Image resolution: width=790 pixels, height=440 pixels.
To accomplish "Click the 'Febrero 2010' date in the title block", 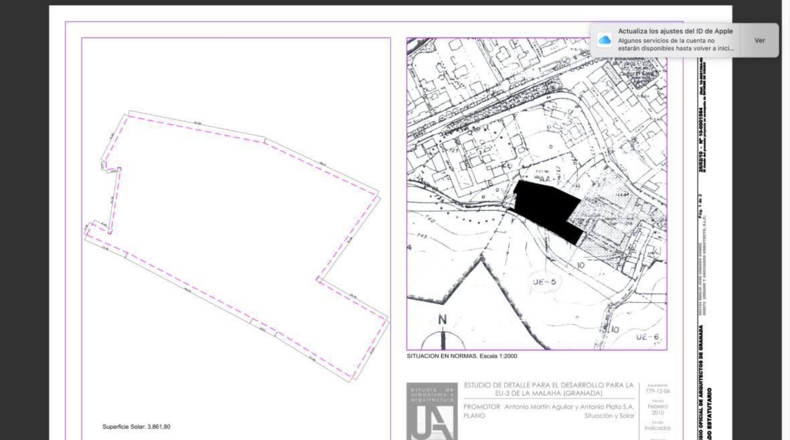I will [657, 409].
